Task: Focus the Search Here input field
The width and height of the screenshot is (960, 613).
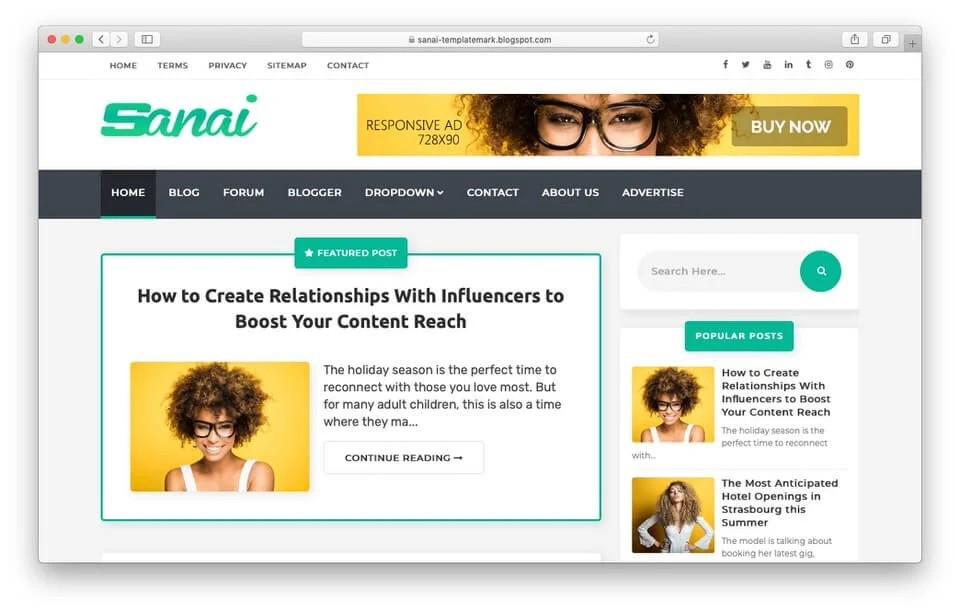Action: [x=719, y=271]
